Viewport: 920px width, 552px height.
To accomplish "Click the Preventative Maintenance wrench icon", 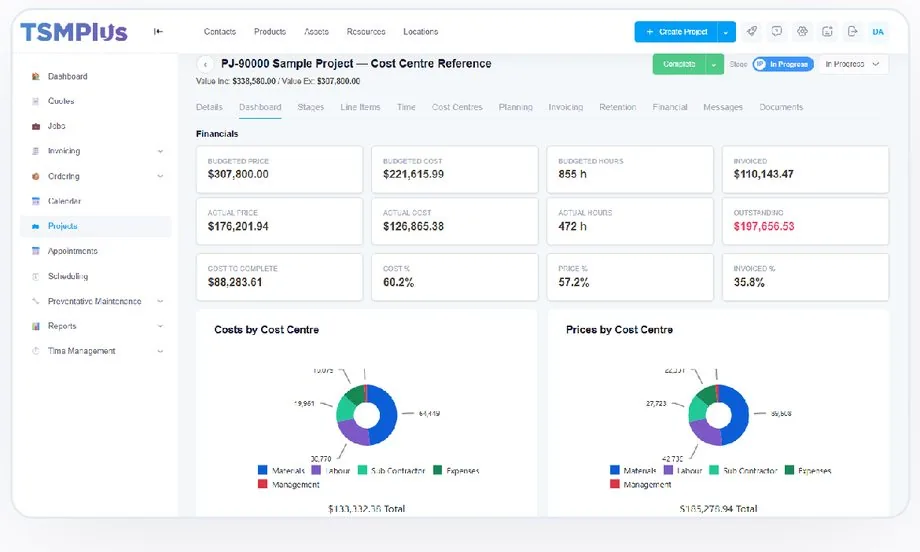I will (36, 301).
